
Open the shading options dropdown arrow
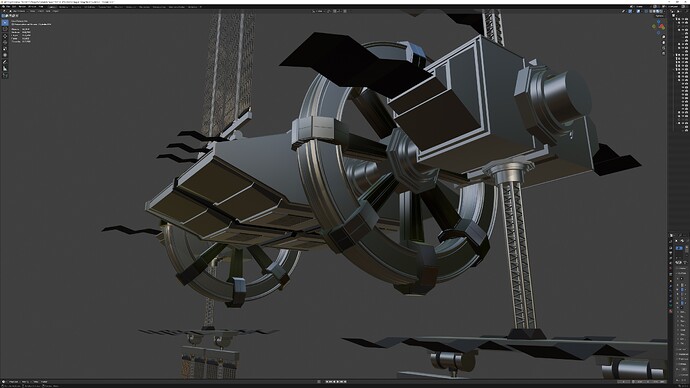664,11
